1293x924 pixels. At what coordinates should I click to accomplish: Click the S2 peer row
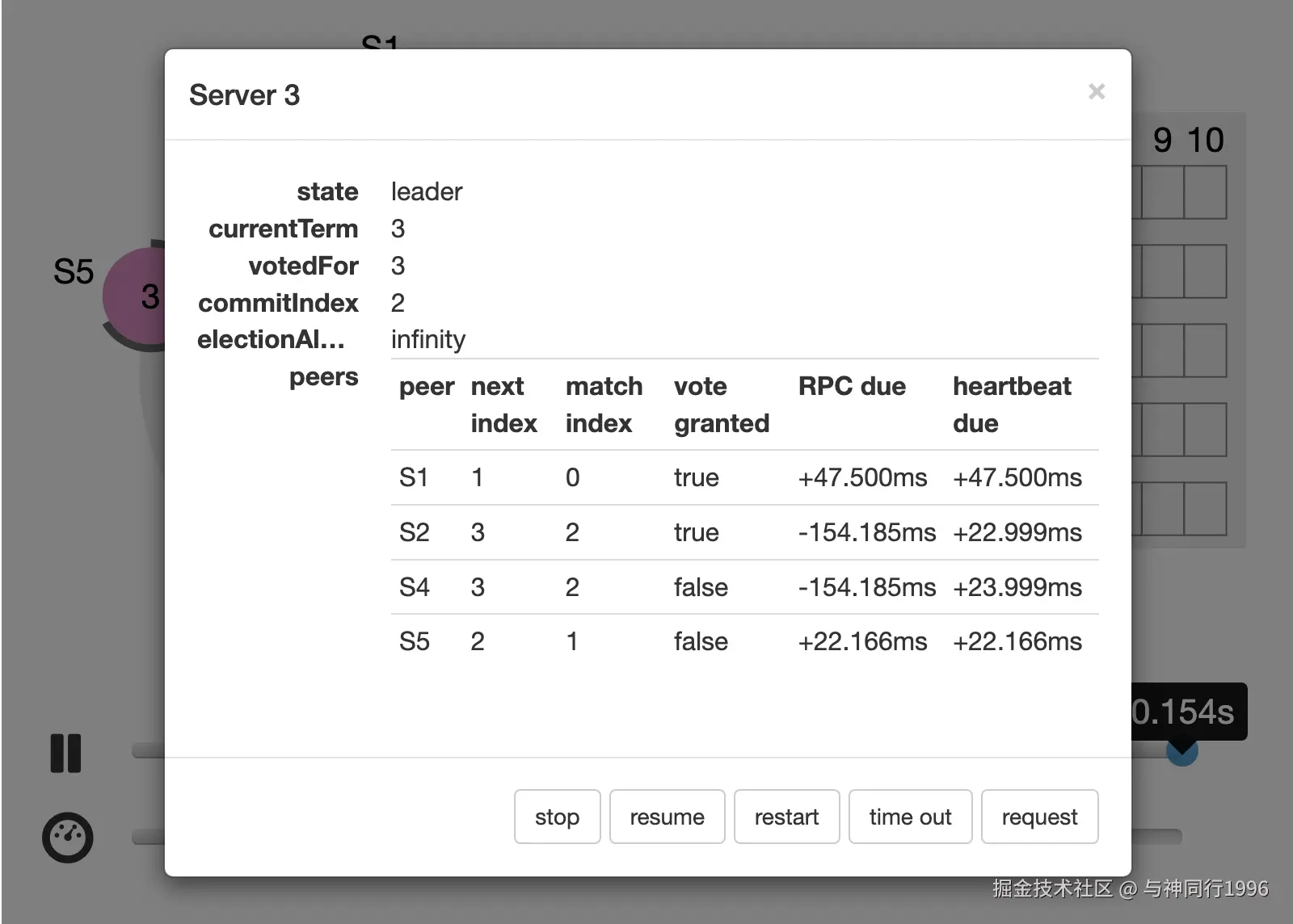[743, 532]
